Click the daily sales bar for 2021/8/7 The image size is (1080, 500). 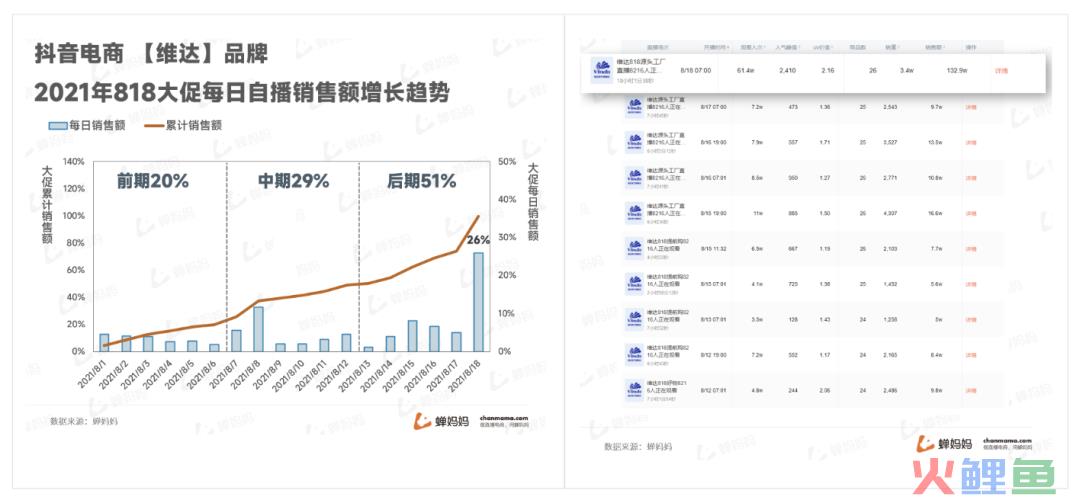[236, 340]
